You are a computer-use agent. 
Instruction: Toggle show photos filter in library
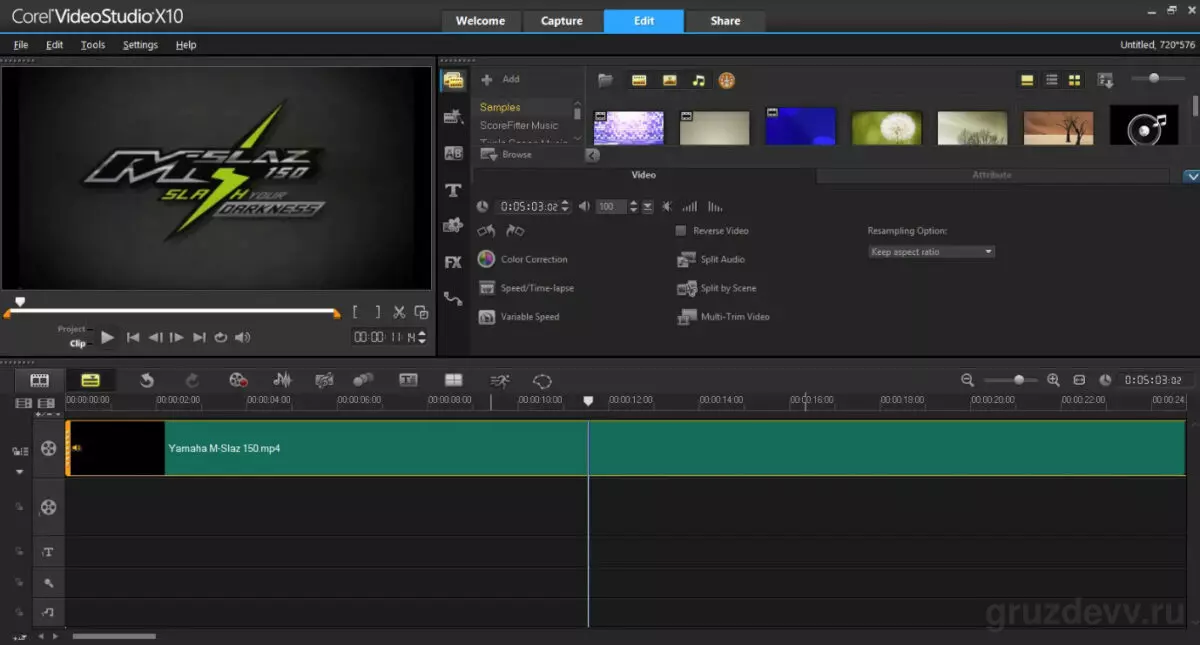point(669,80)
